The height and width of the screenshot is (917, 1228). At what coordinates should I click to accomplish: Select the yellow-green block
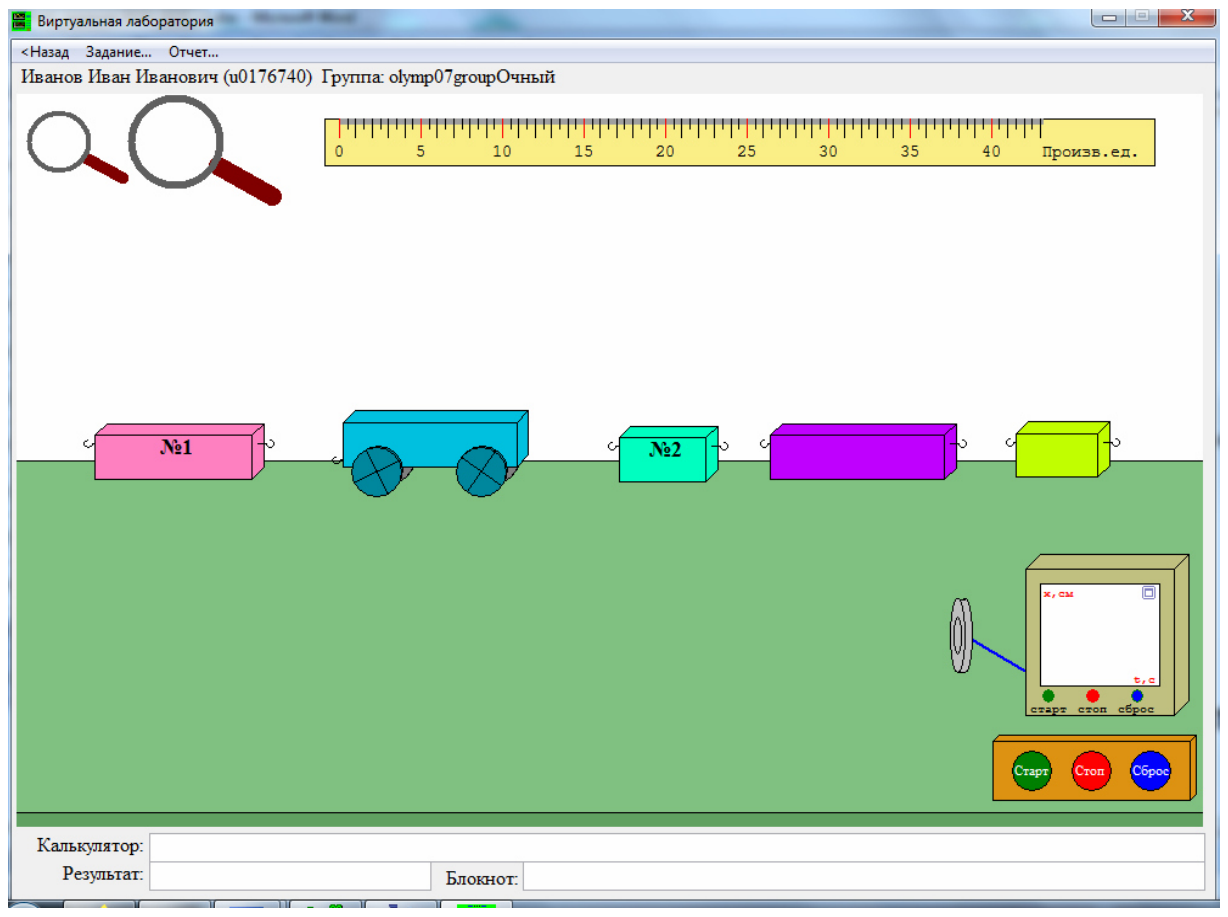coord(1062,449)
